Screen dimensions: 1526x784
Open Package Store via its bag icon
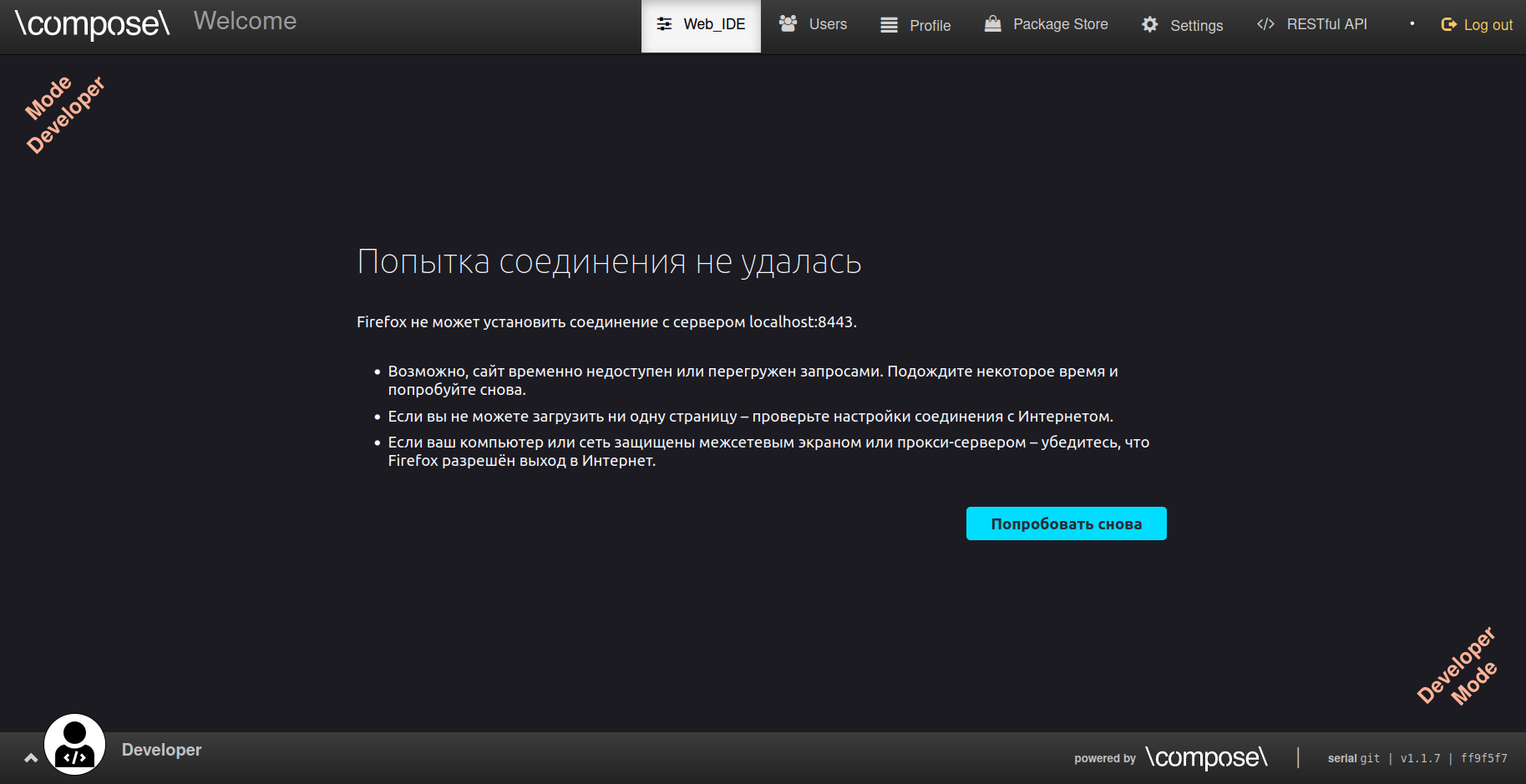[992, 24]
